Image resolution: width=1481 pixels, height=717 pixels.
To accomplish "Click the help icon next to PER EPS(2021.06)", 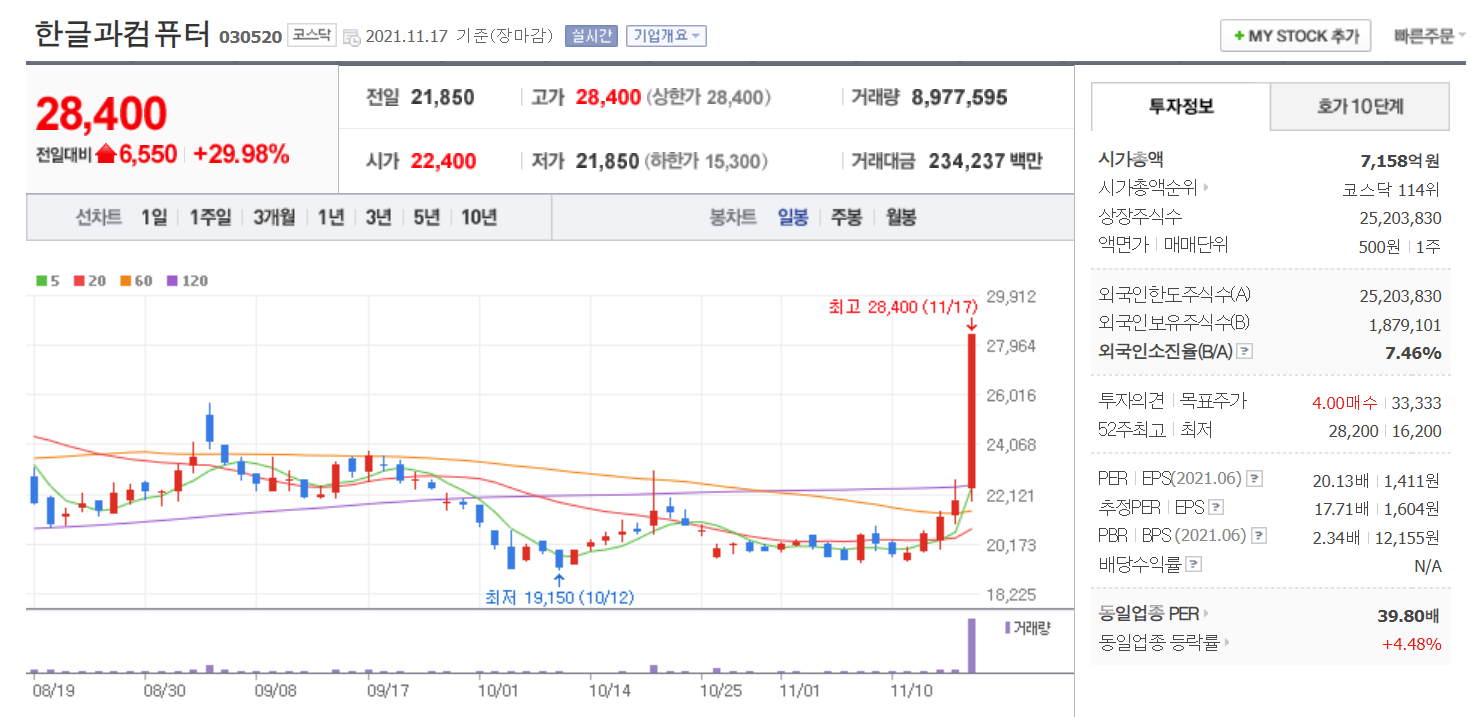I will tap(1256, 479).
